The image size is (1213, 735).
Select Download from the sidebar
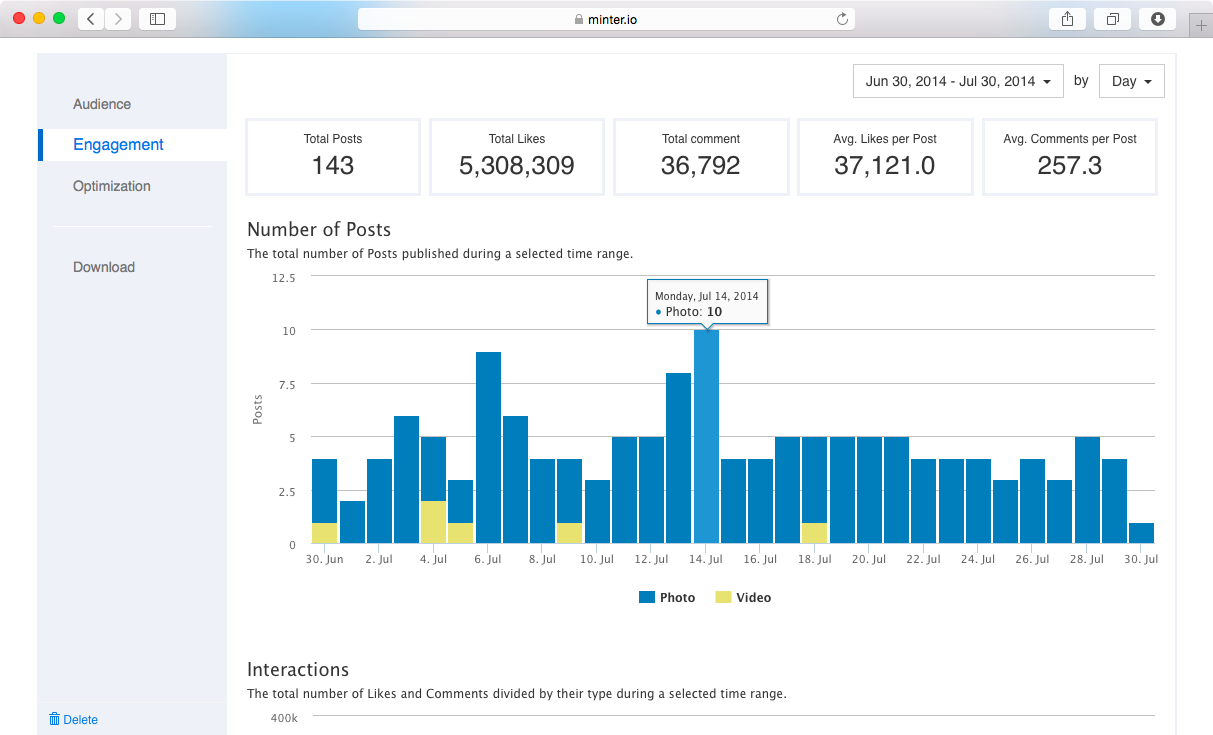coord(103,267)
